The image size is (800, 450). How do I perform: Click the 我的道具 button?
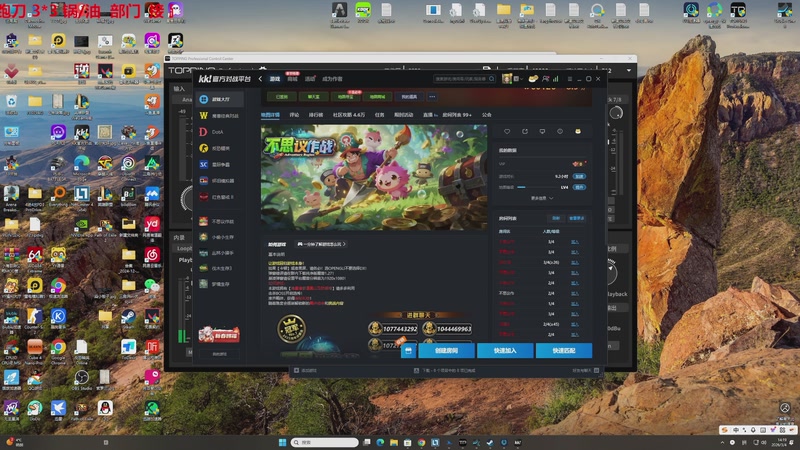tap(409, 96)
